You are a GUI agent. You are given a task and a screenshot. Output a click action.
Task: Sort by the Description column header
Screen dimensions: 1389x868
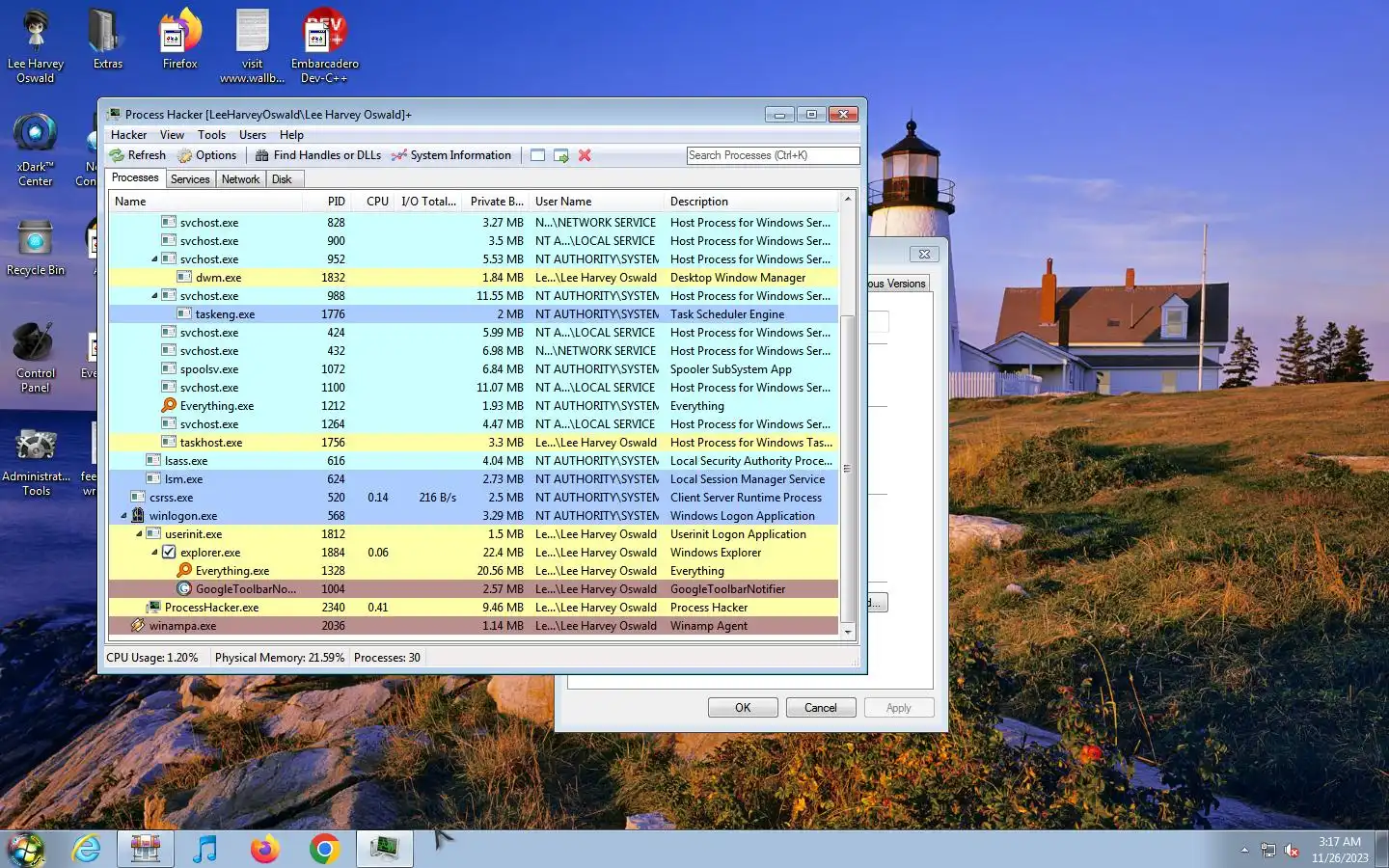click(751, 202)
